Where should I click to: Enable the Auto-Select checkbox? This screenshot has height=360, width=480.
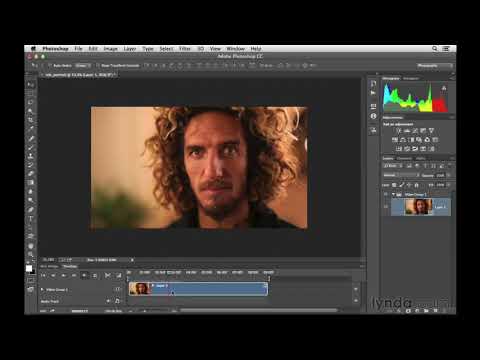point(50,66)
